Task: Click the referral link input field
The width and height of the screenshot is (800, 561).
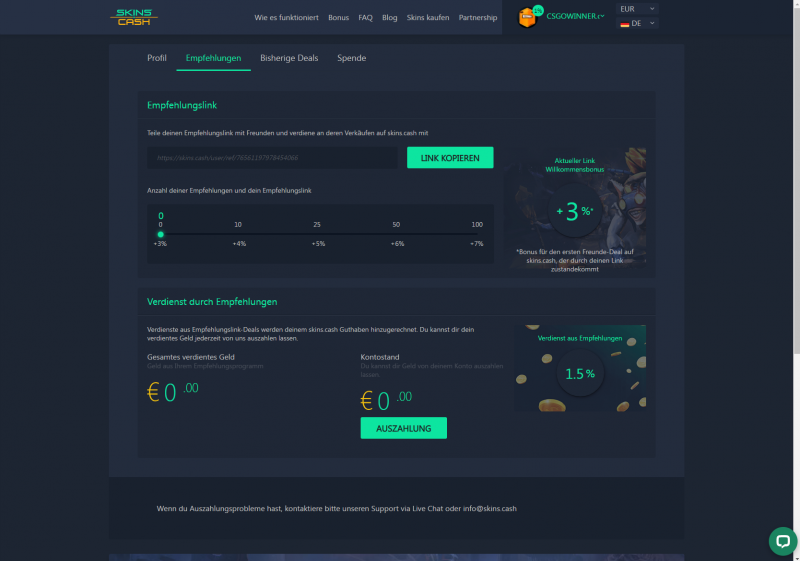Action: click(x=272, y=158)
